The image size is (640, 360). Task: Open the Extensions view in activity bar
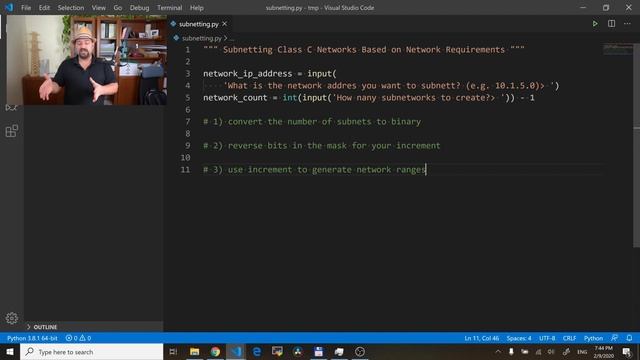click(x=11, y=131)
